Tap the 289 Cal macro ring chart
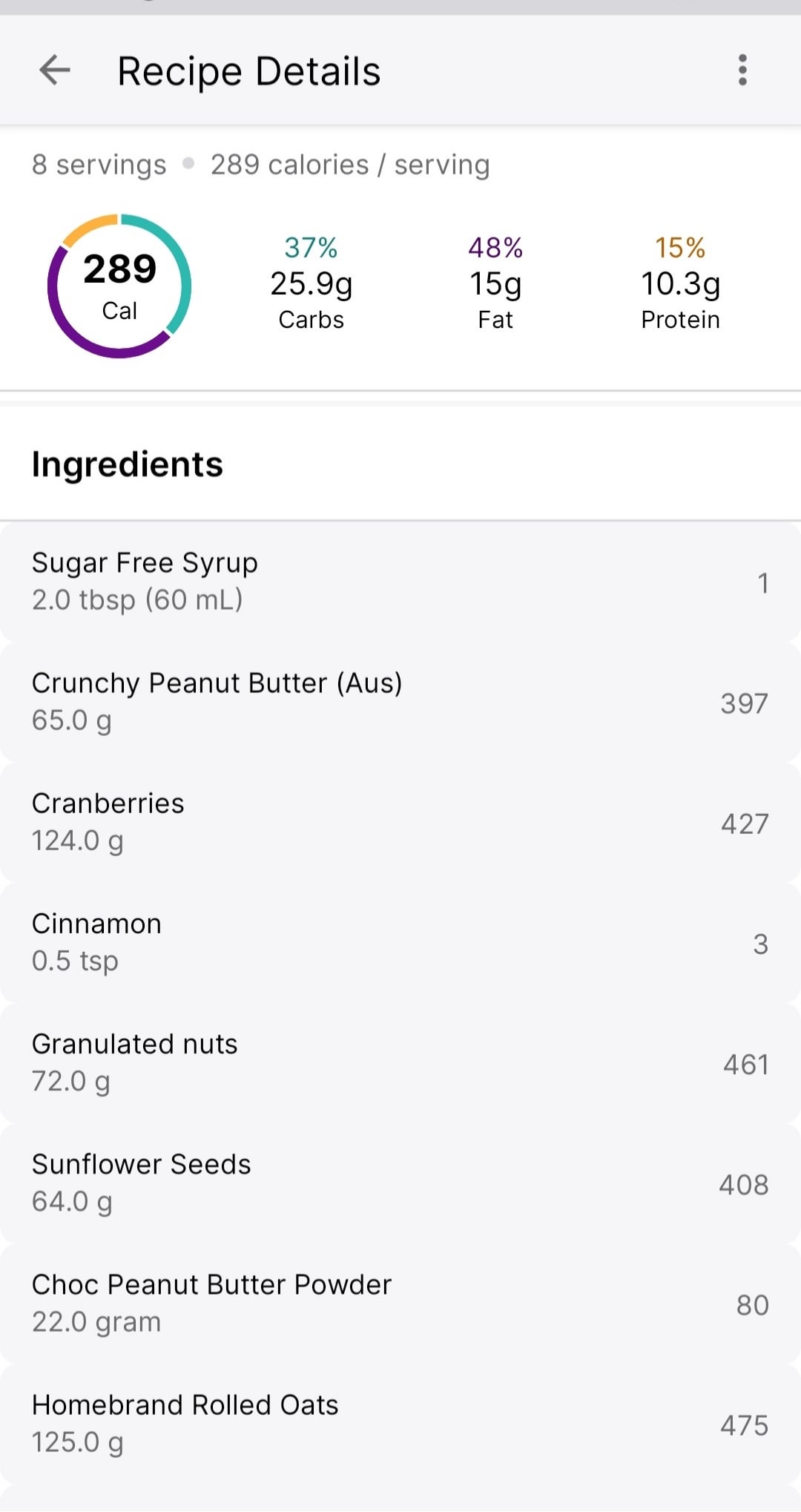 pyautogui.click(x=119, y=286)
